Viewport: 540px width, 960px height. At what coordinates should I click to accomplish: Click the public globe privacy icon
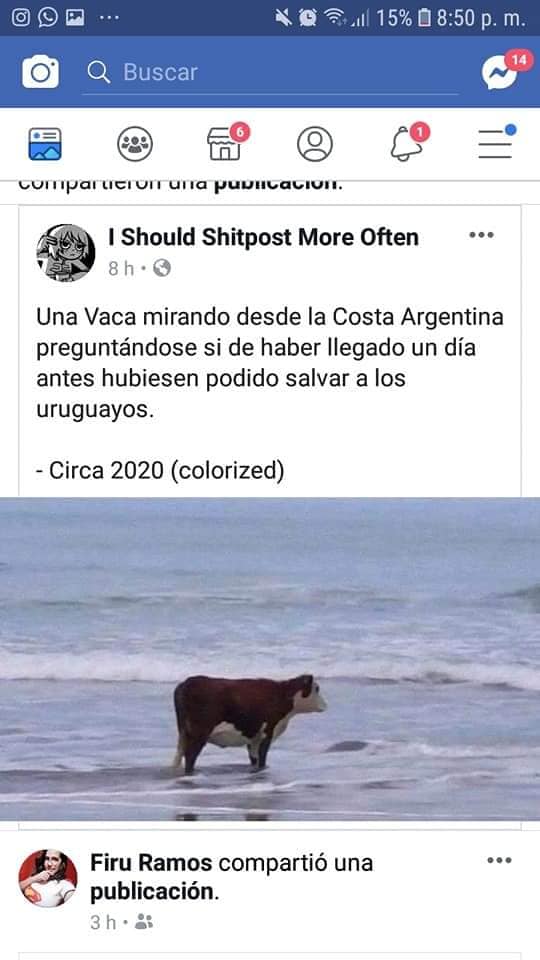coord(162,268)
